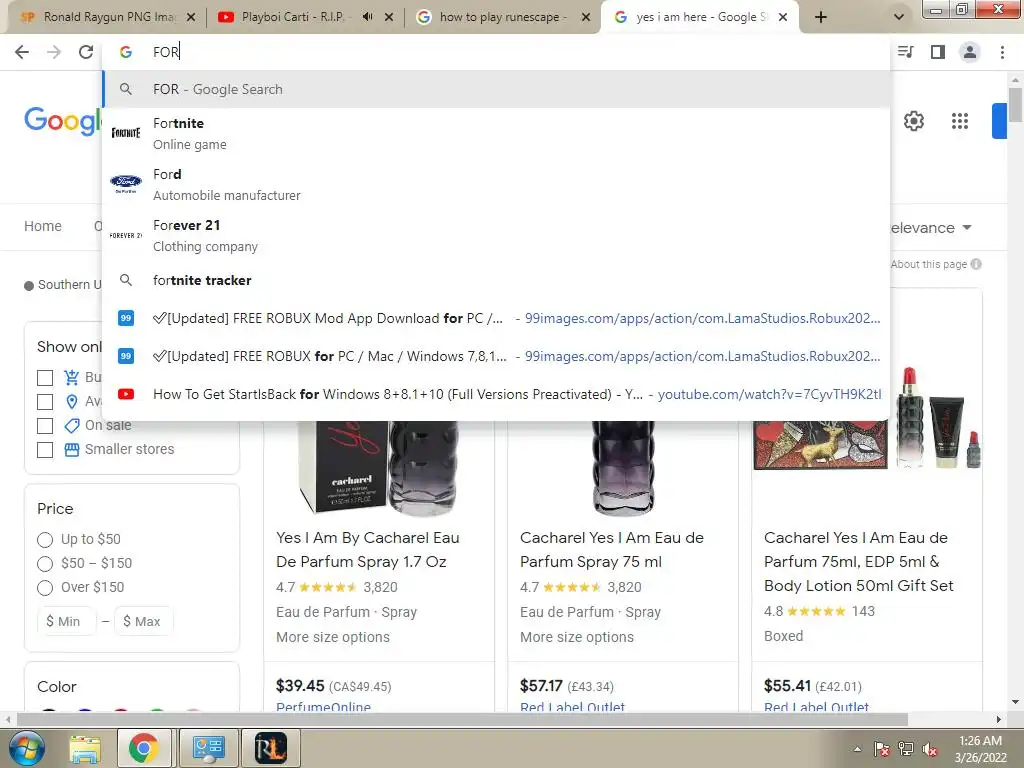
Task: Click the horizontal scrollbar at page bottom
Action: (x=462, y=719)
